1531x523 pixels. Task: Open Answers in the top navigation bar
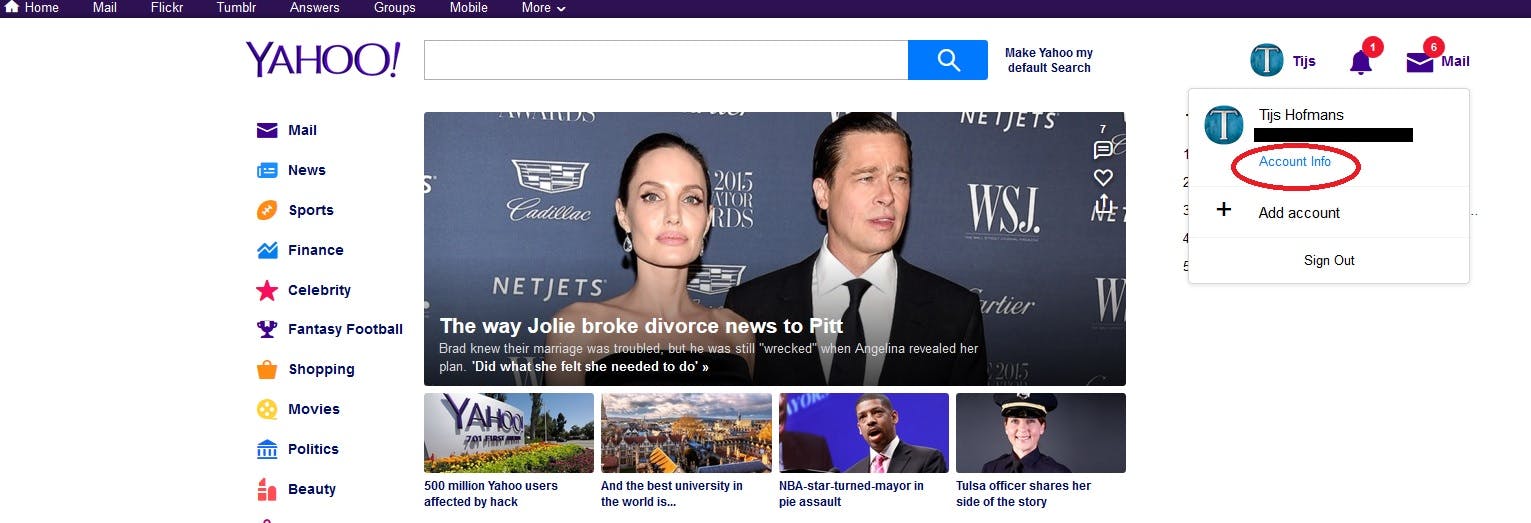pos(315,7)
